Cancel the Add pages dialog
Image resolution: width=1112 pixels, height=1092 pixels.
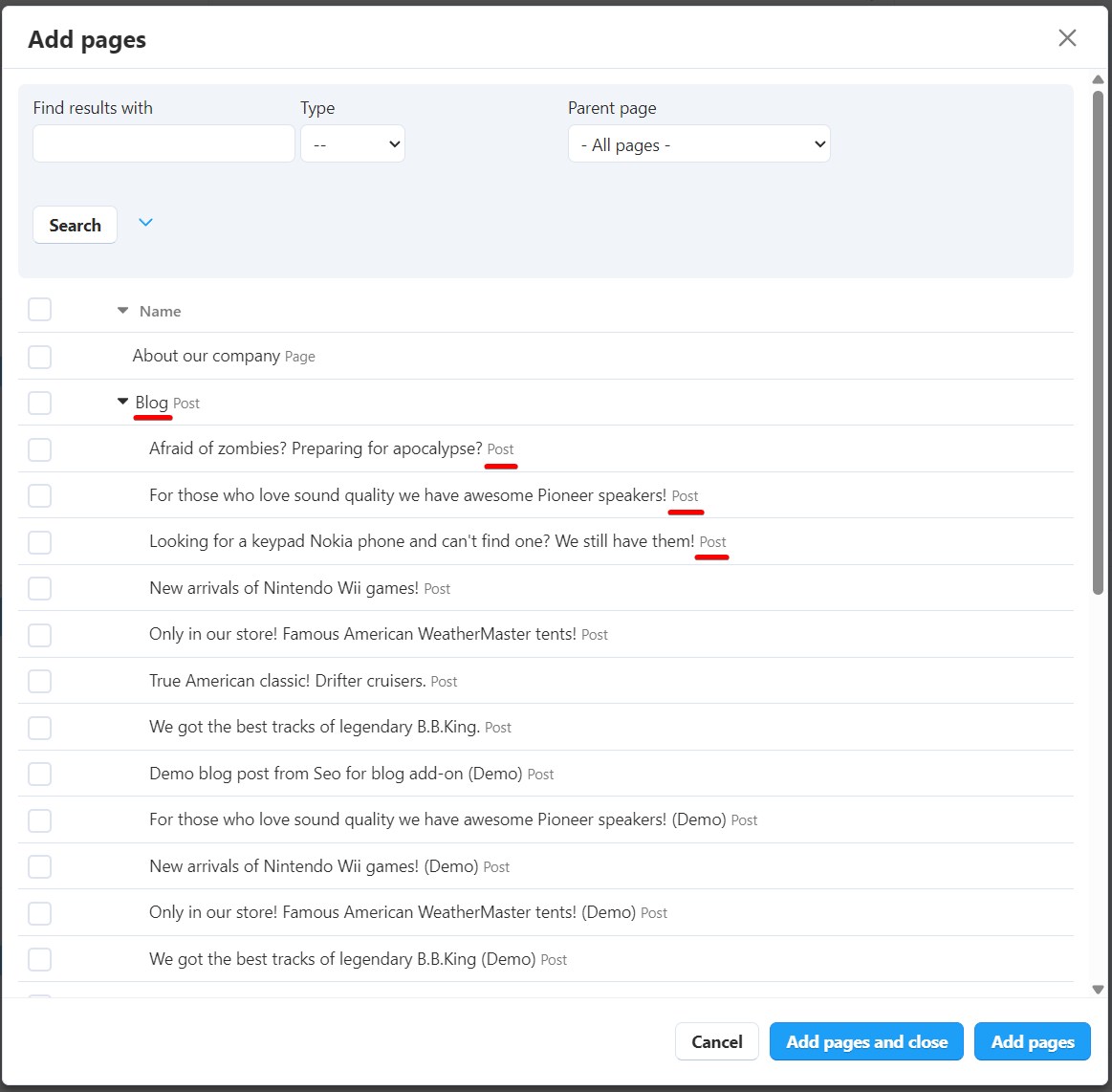(716, 1041)
